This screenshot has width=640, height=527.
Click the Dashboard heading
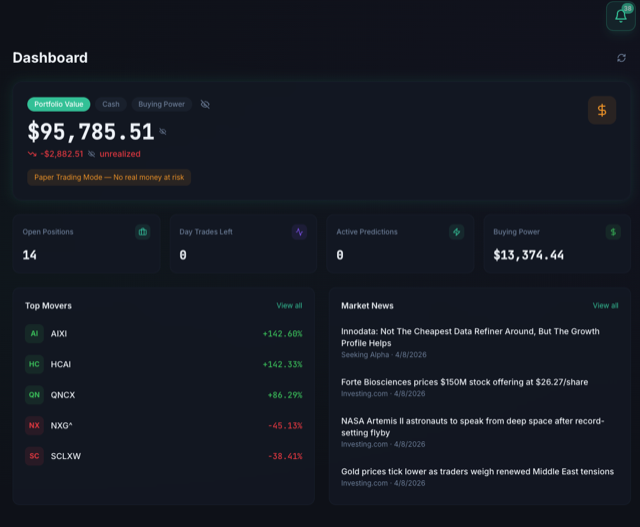50,58
